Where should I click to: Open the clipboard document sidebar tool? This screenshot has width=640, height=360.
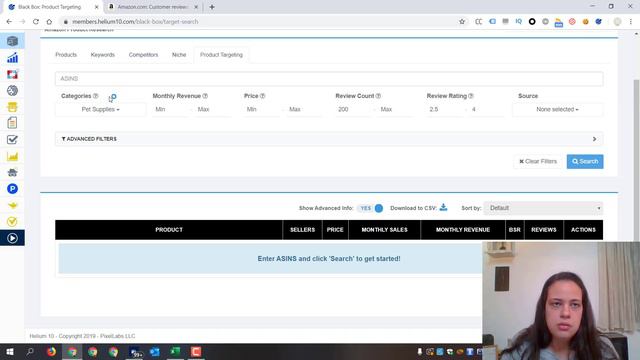point(12,123)
